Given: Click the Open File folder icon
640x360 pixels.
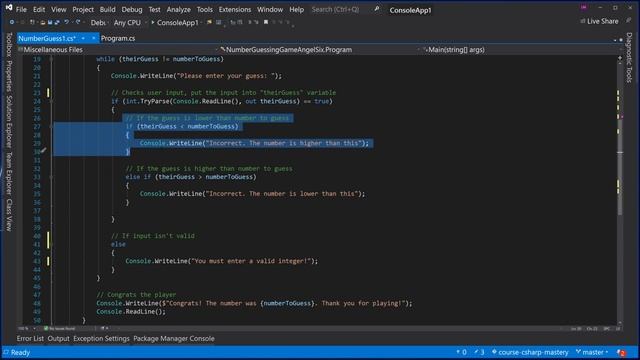Looking at the screenshot, I should 42,22.
